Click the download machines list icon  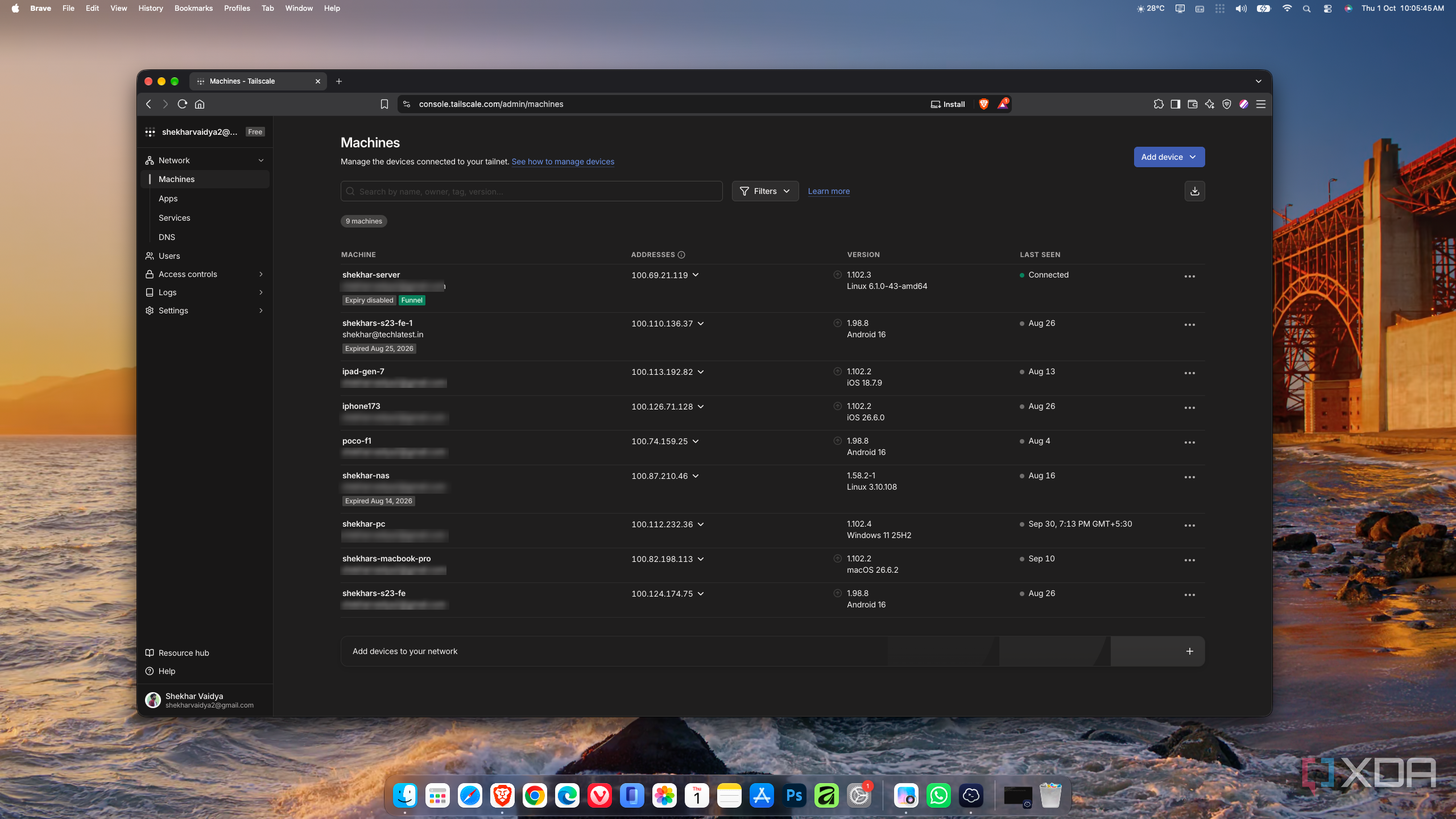click(1194, 191)
